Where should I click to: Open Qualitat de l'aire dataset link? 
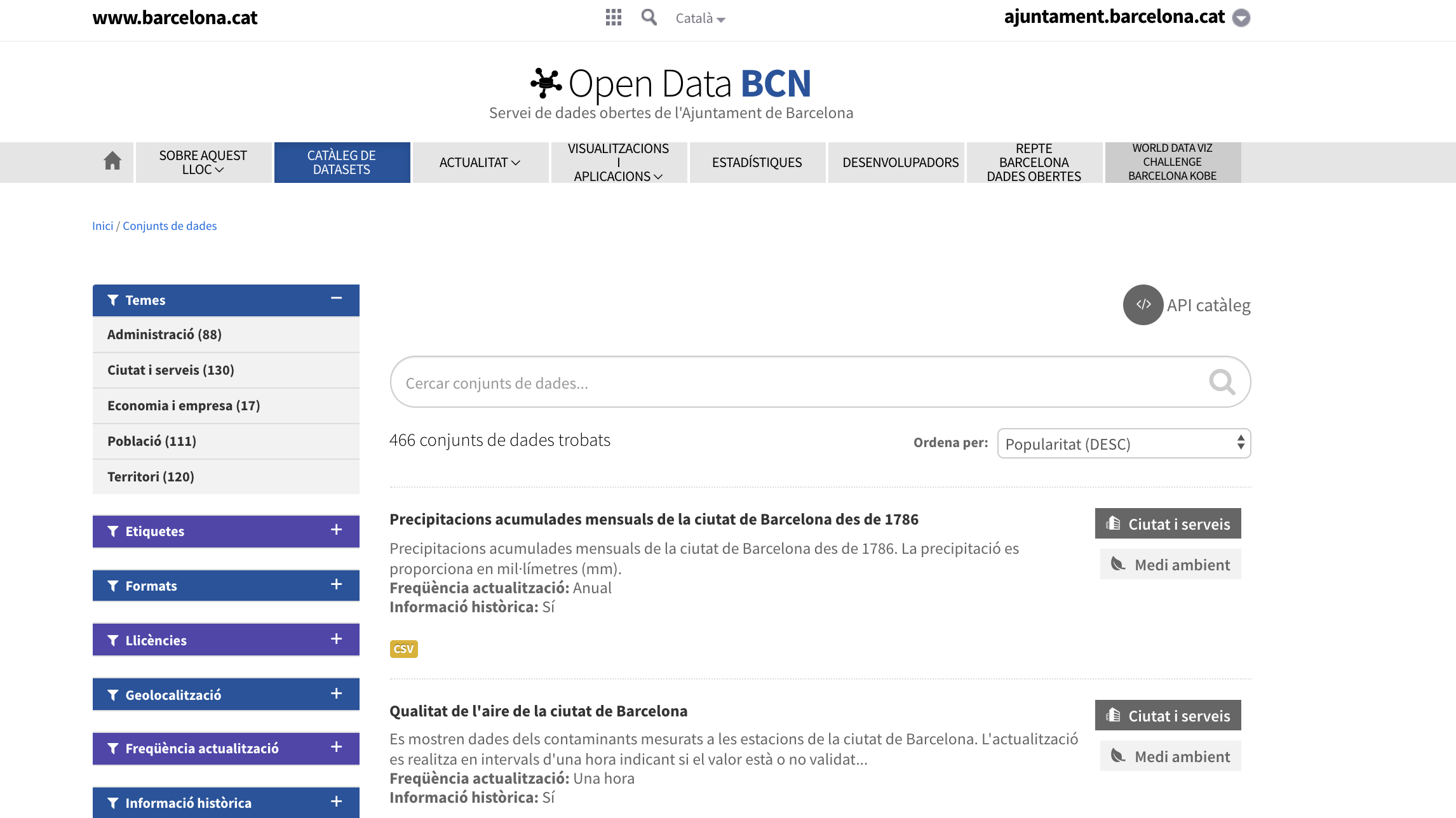click(538, 711)
